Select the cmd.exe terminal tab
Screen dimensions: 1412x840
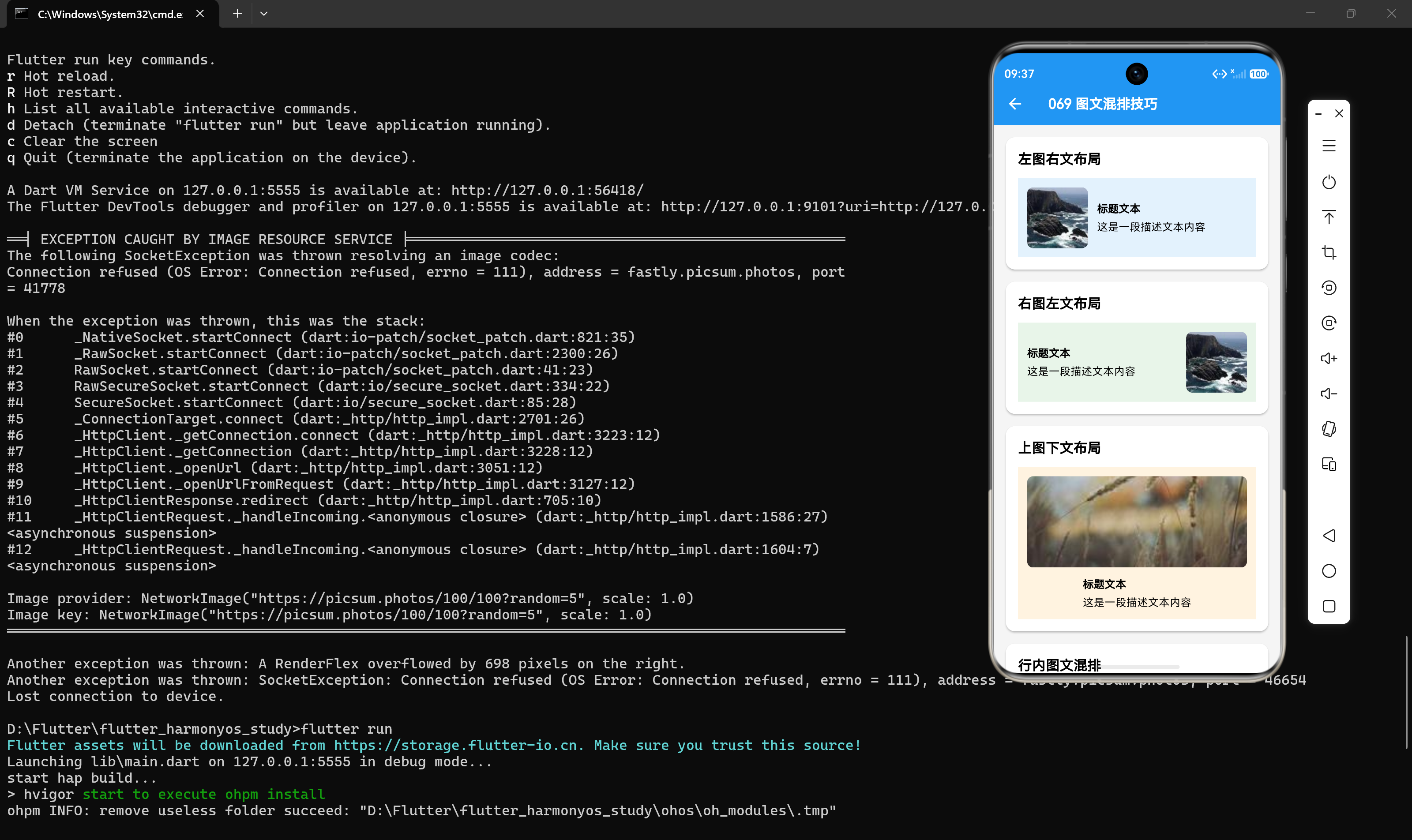[x=113, y=14]
